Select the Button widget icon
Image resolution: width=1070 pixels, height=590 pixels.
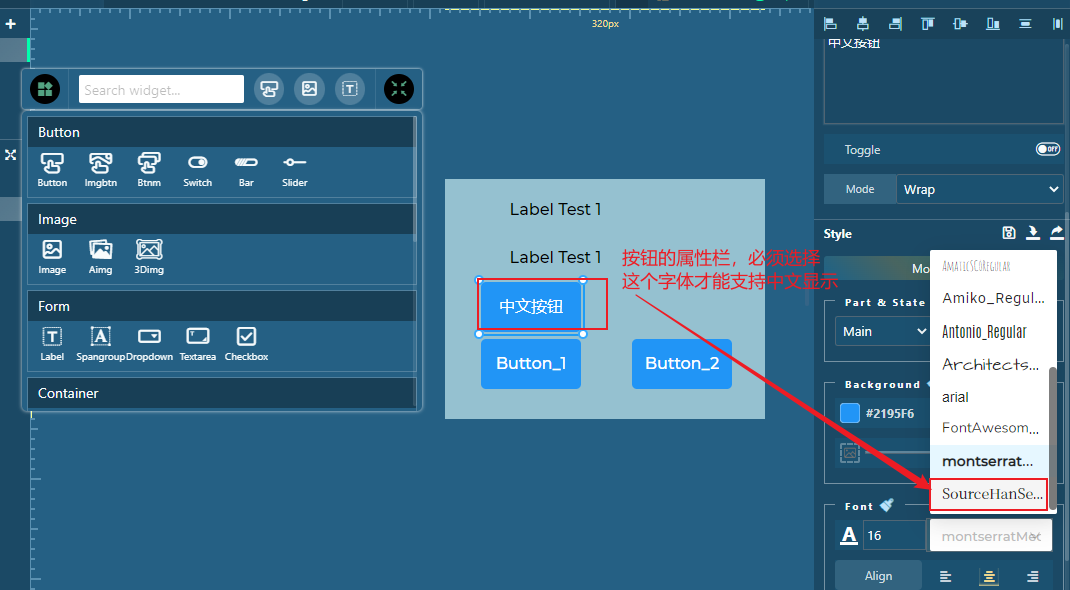coord(52,169)
